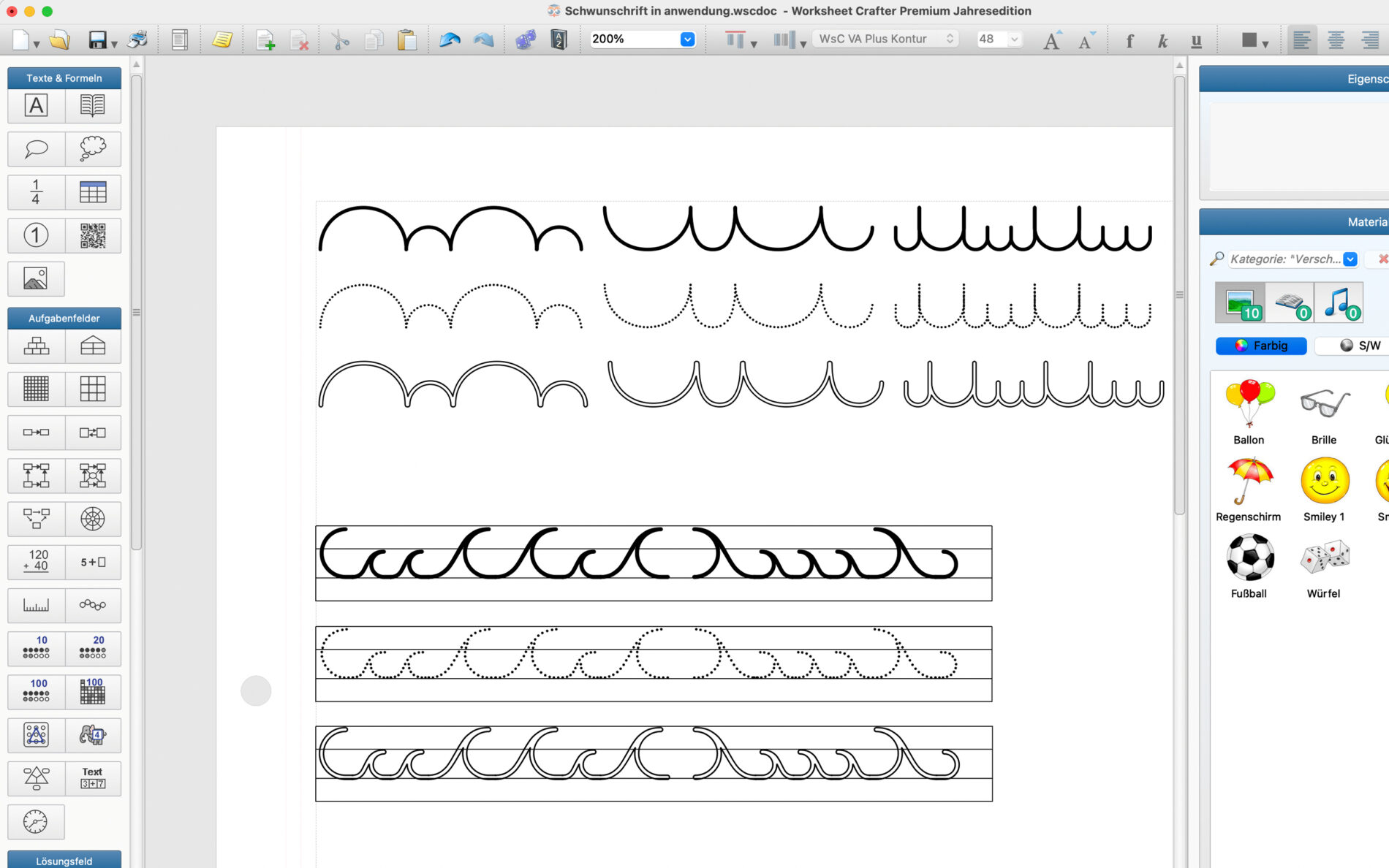
Task: Align text centered
Action: (1336, 39)
